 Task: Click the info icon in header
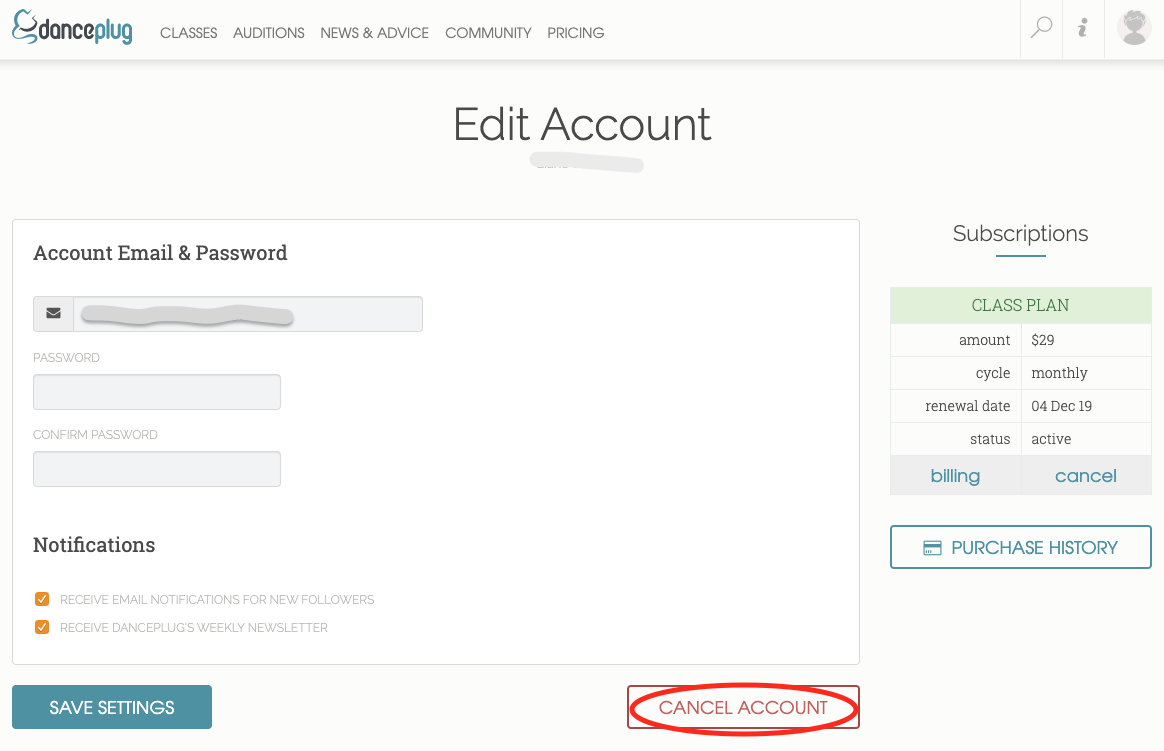(1082, 28)
